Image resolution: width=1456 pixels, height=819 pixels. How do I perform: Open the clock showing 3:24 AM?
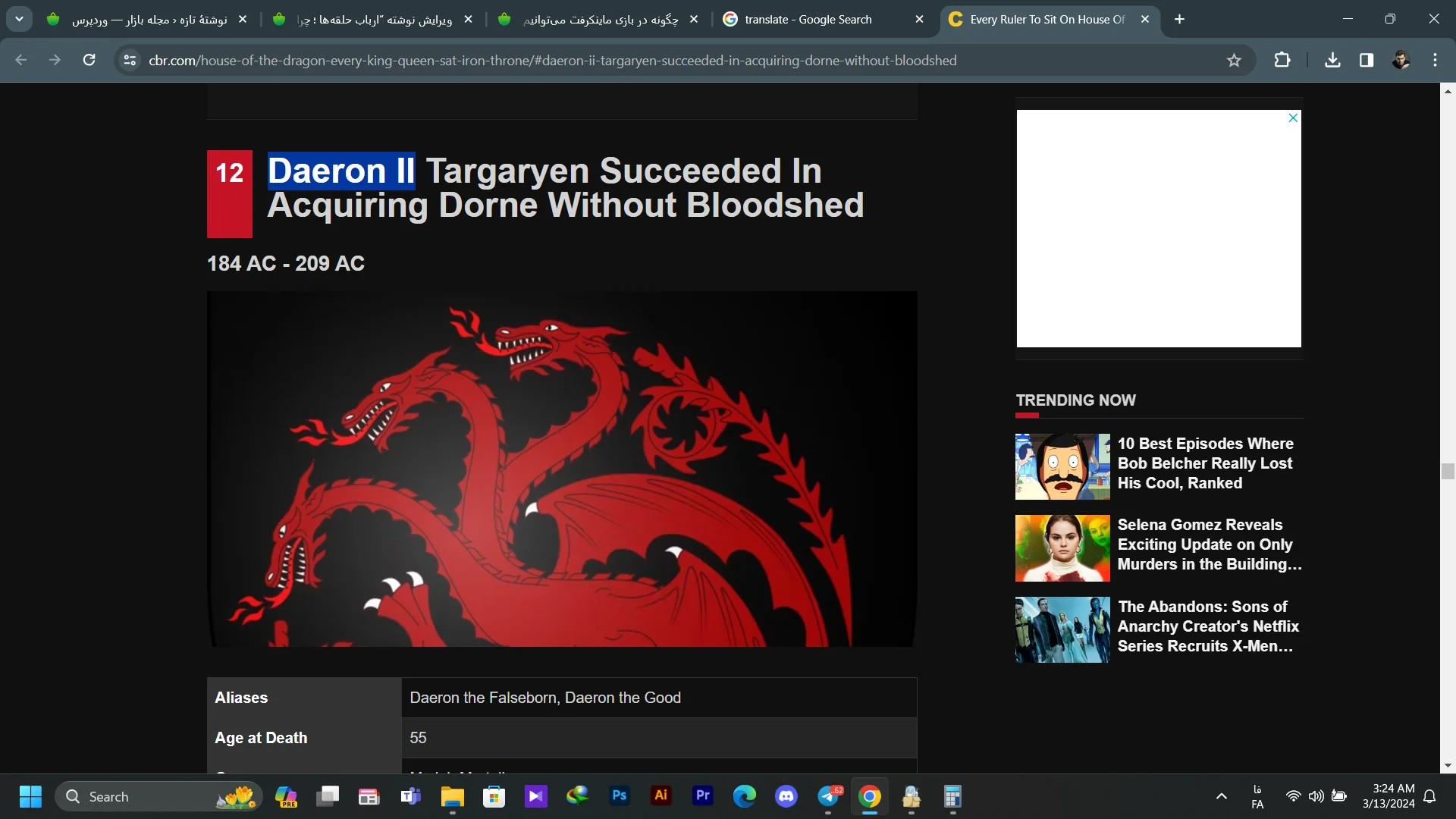pos(1388,796)
